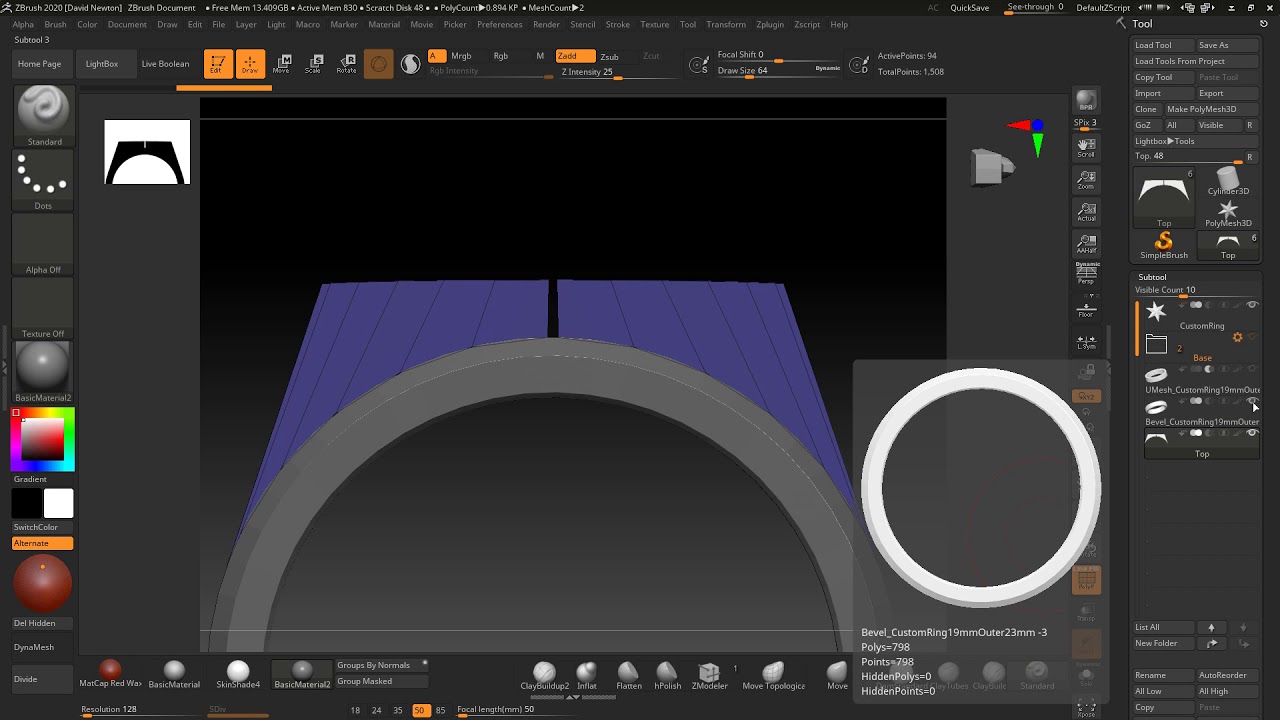Pick a color in the color square
This screenshot has height=720, width=1280.
tap(43, 440)
